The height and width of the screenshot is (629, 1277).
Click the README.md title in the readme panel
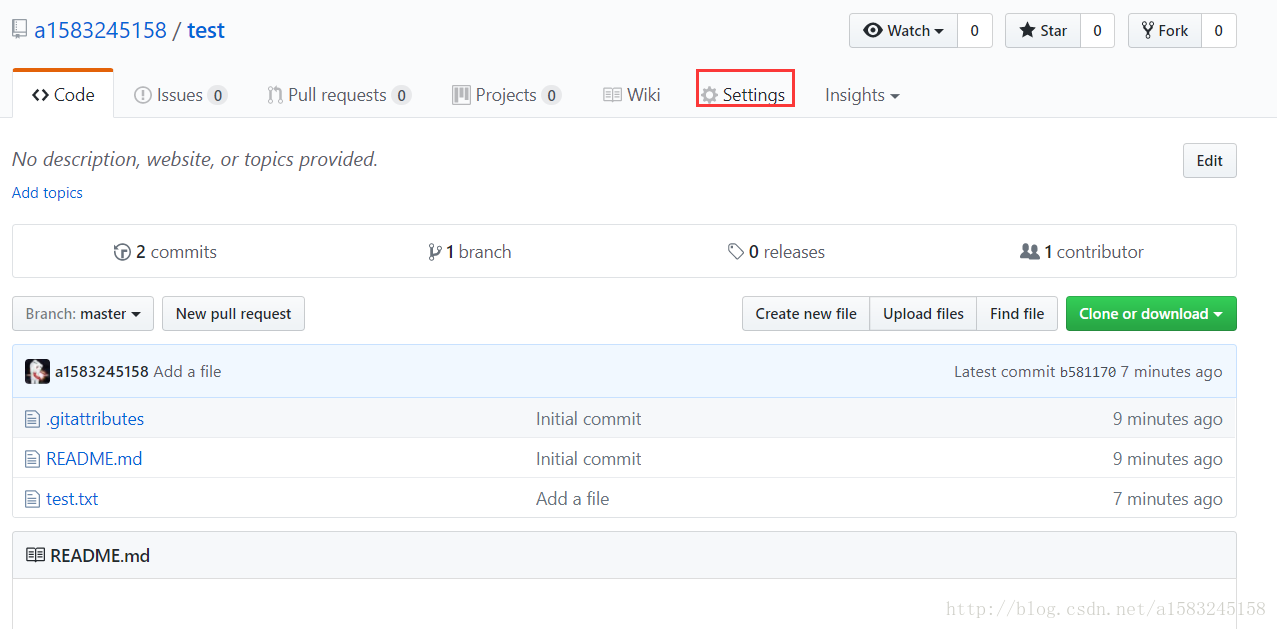click(x=100, y=556)
